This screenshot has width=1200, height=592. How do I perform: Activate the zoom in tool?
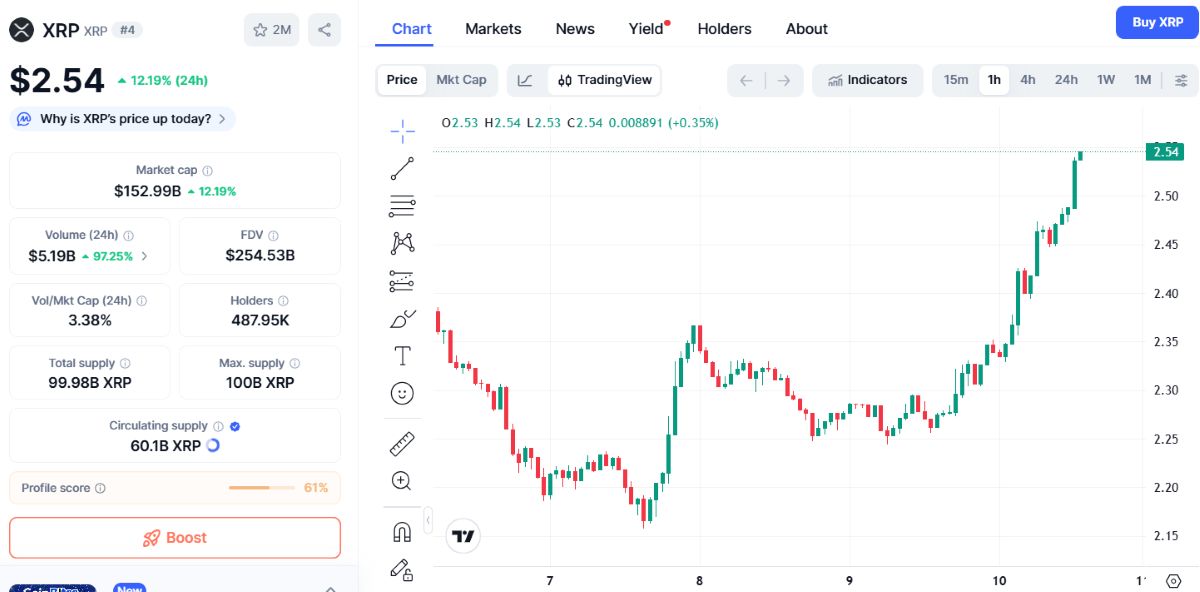pyautogui.click(x=402, y=481)
